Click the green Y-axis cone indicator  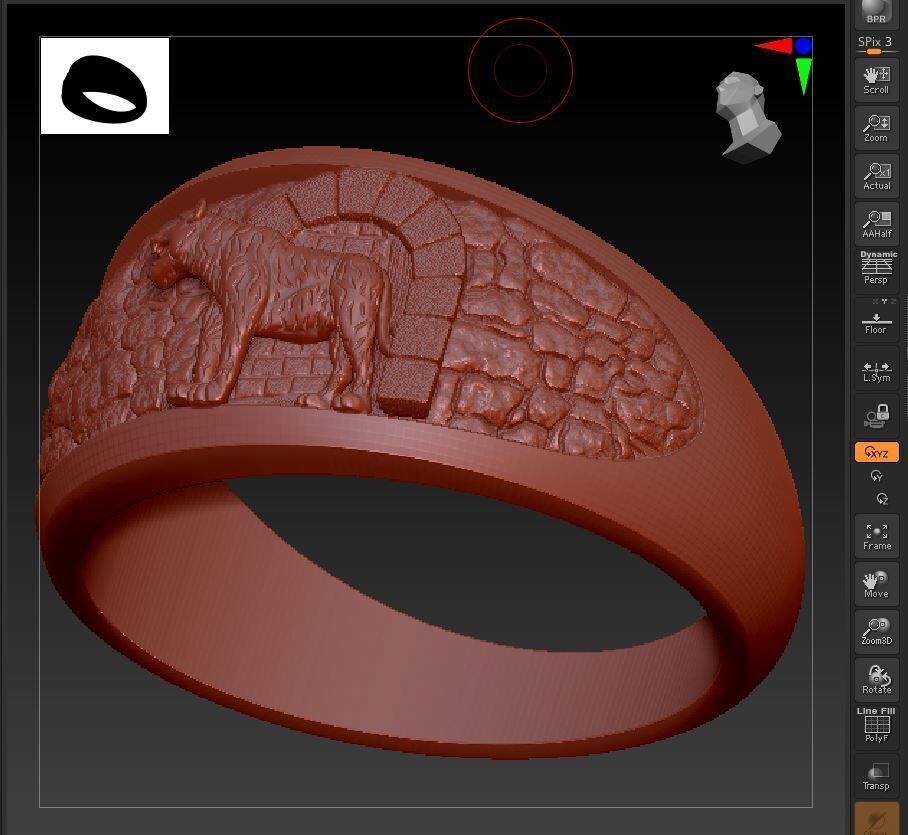[803, 75]
